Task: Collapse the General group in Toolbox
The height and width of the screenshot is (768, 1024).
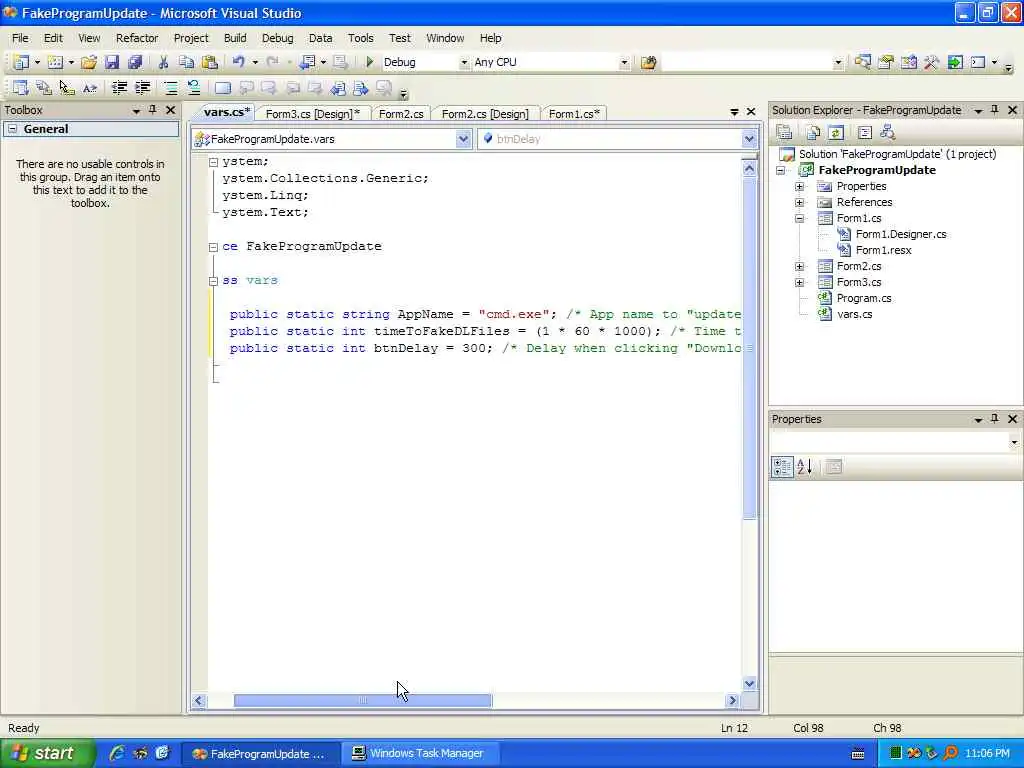Action: click(x=12, y=129)
